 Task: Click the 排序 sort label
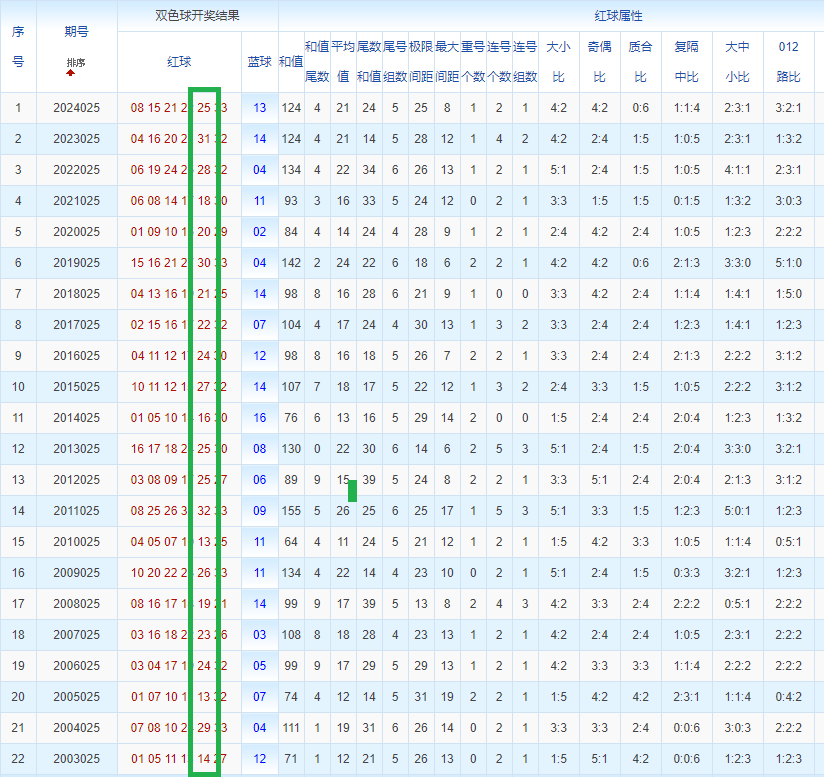click(76, 63)
